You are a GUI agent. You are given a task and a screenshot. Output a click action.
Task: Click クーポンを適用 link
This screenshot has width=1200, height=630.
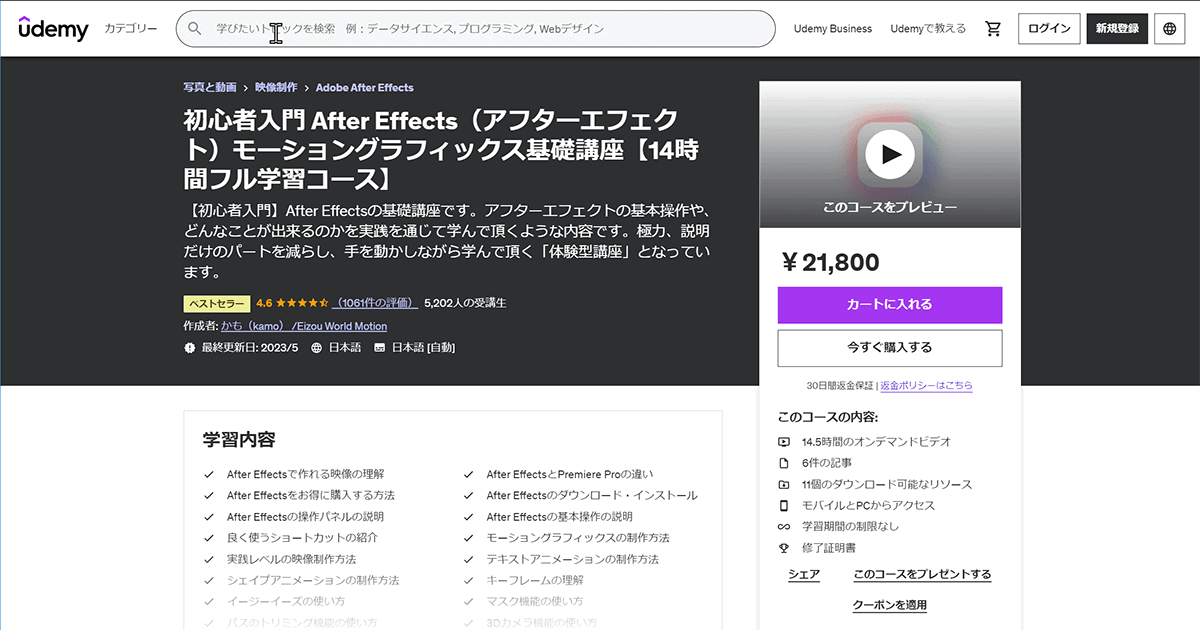click(890, 605)
